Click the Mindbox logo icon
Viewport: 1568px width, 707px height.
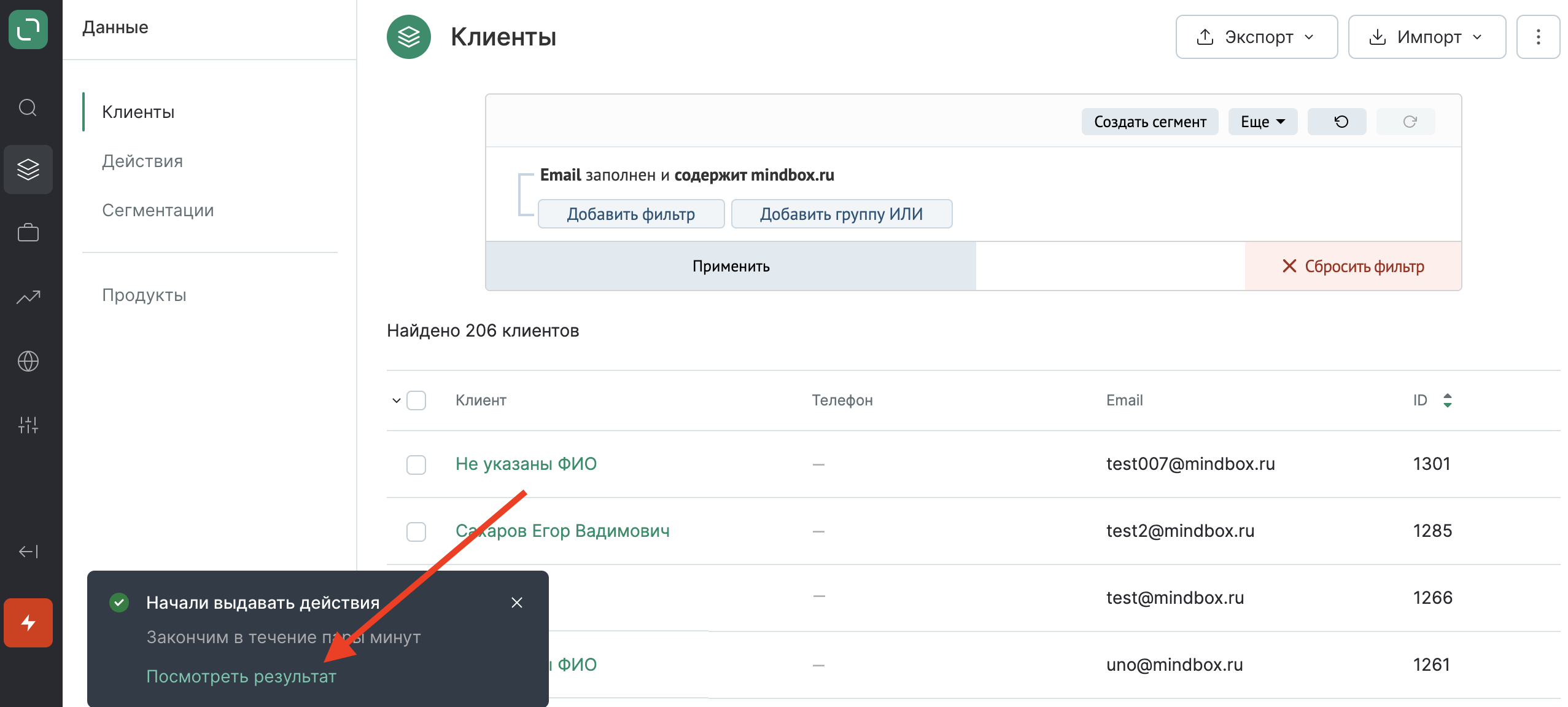[x=28, y=29]
